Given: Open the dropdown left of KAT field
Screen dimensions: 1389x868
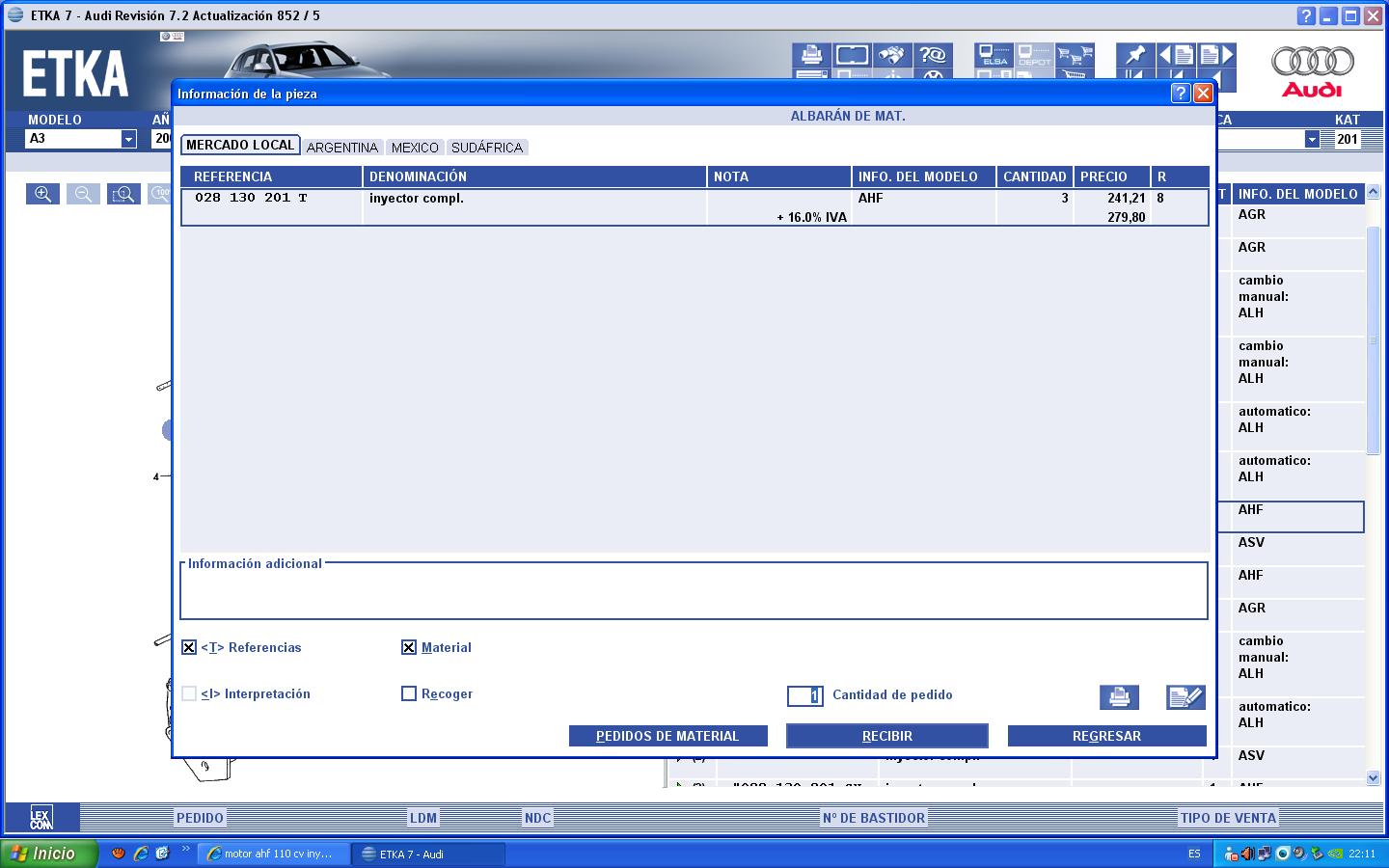Looking at the screenshot, I should coord(1312,139).
